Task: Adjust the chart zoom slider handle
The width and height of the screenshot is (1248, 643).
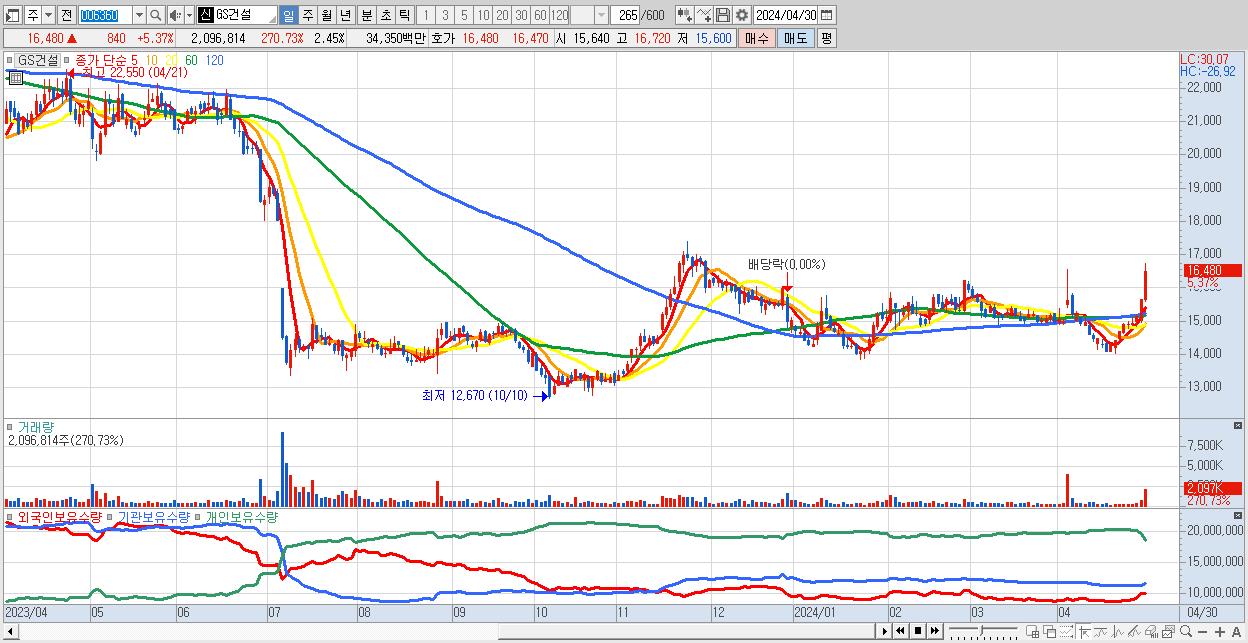Action: [981, 631]
